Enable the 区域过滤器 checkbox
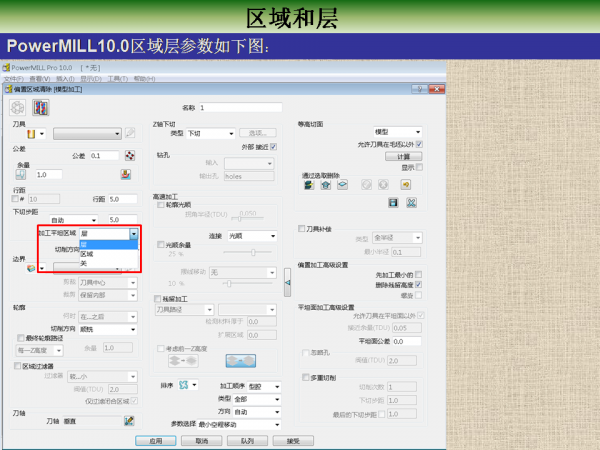 click(x=17, y=366)
